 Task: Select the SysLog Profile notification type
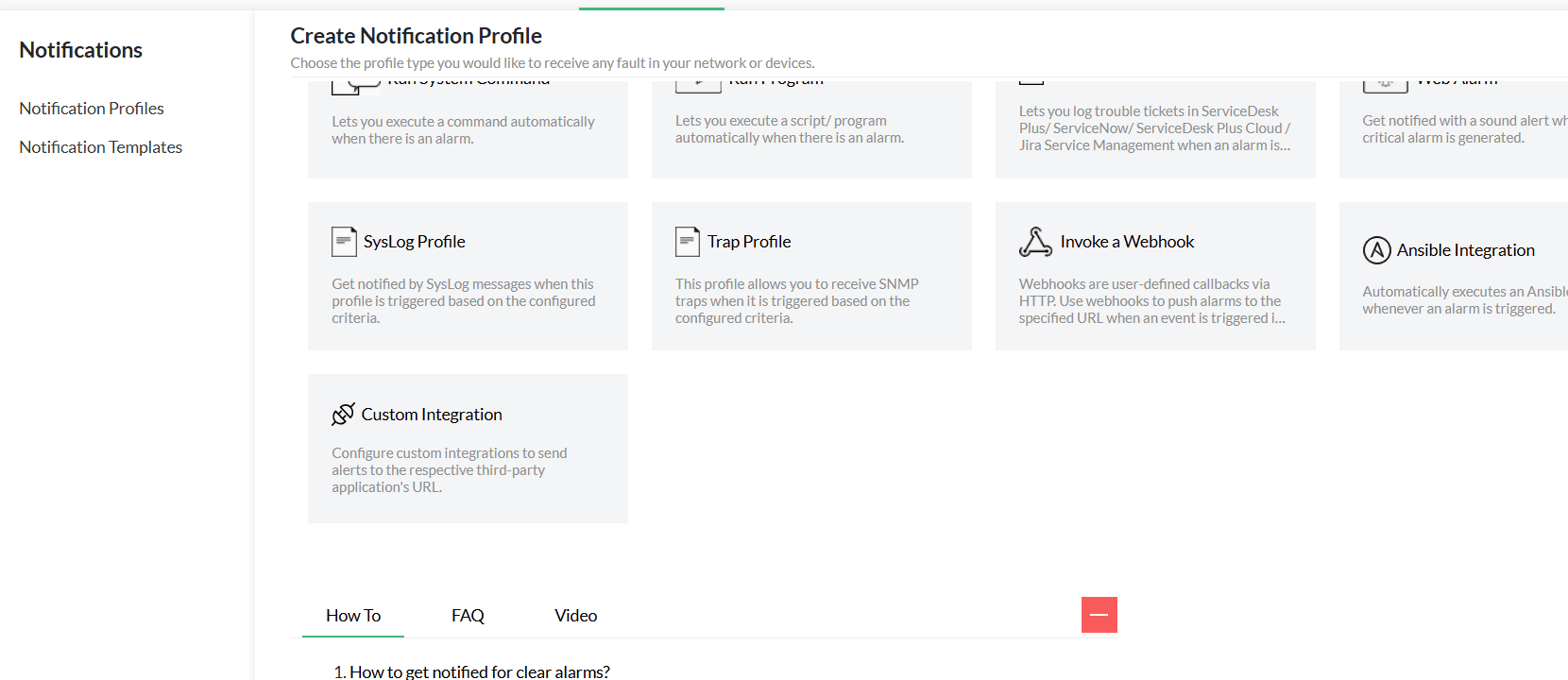(x=468, y=276)
